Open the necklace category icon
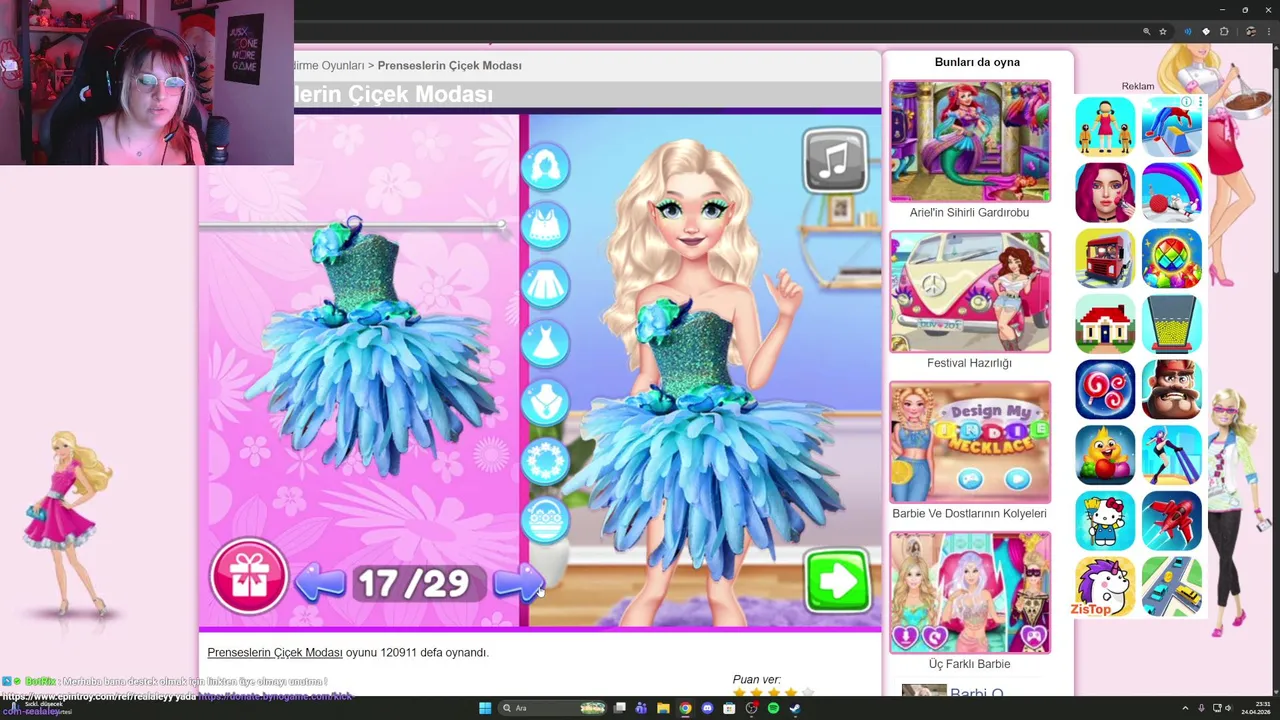This screenshot has width=1280, height=720. (x=545, y=402)
